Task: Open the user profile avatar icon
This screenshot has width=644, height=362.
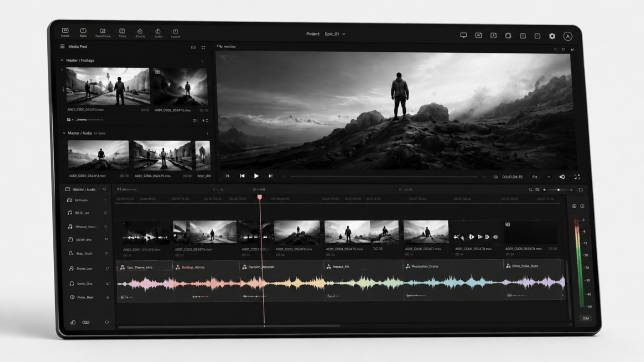Action: (x=568, y=37)
